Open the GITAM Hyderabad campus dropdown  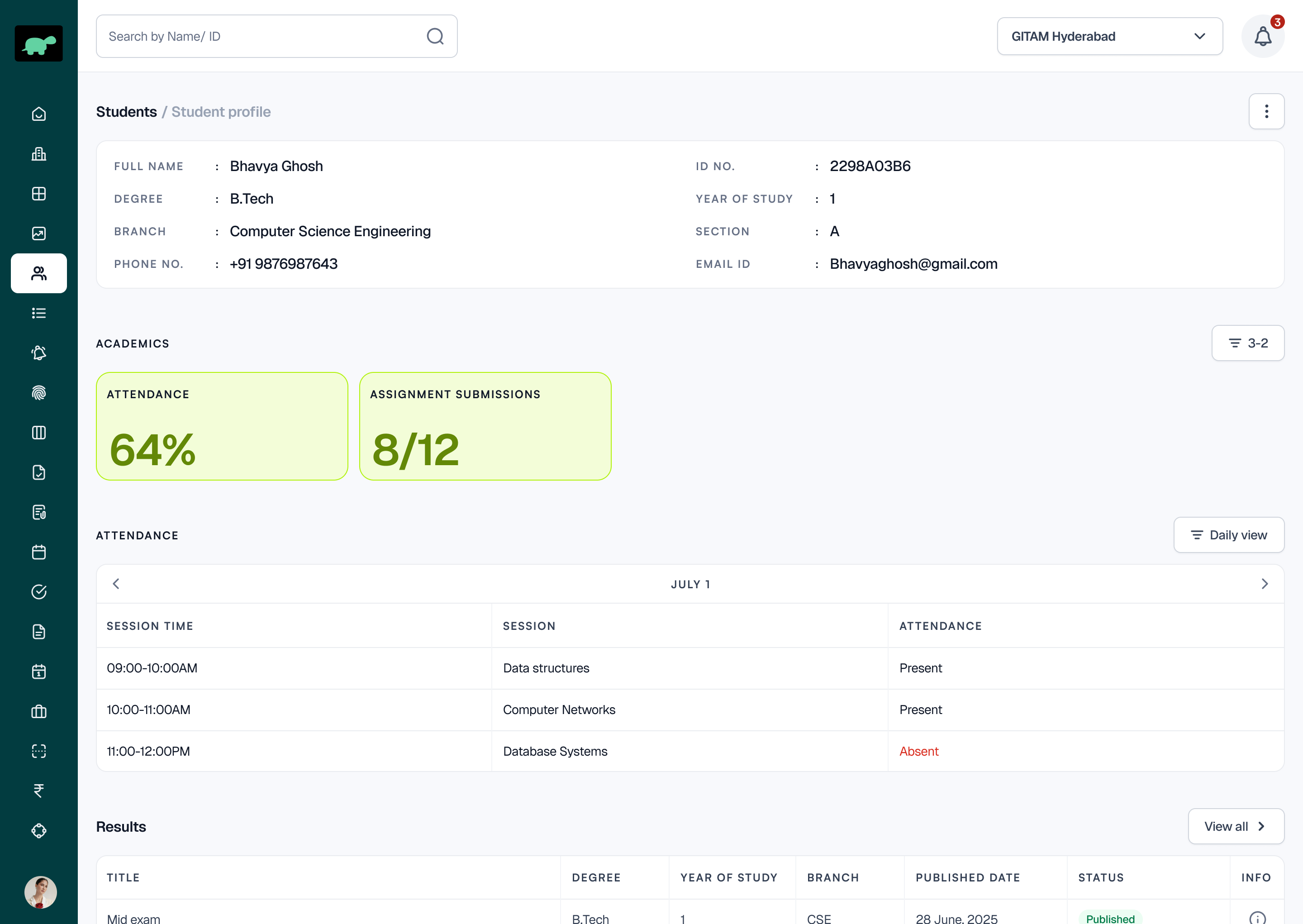click(x=1110, y=36)
